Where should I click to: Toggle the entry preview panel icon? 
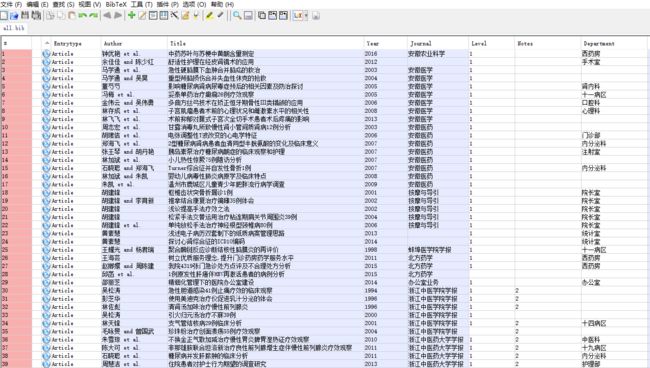248,16
